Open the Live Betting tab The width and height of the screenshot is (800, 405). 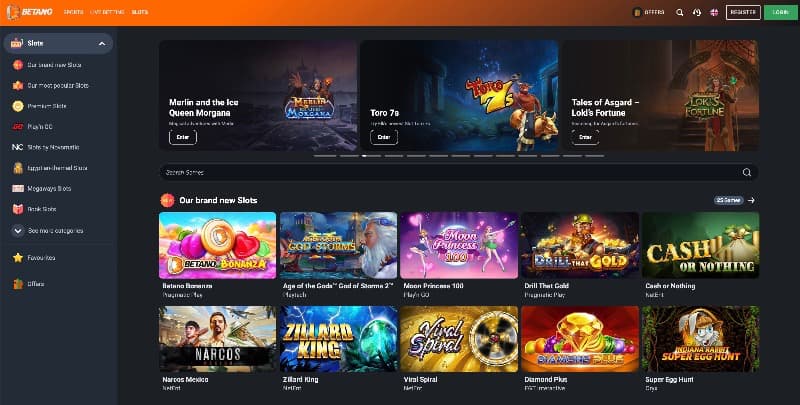point(107,12)
